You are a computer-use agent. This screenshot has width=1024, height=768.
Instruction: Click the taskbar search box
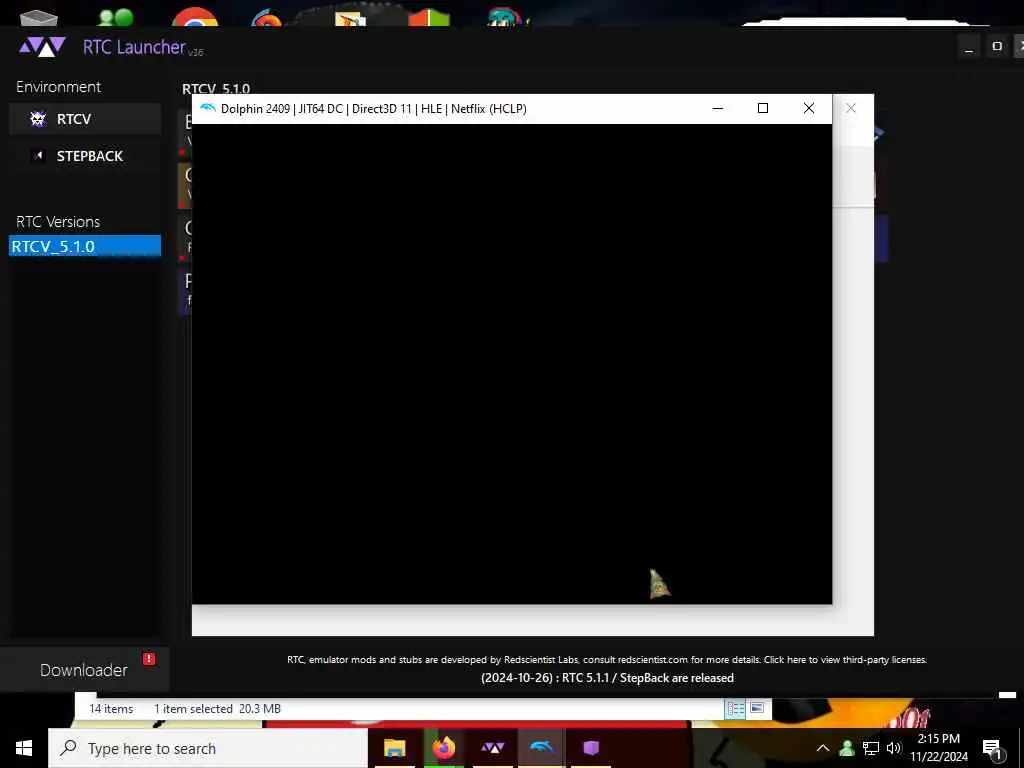(x=208, y=748)
